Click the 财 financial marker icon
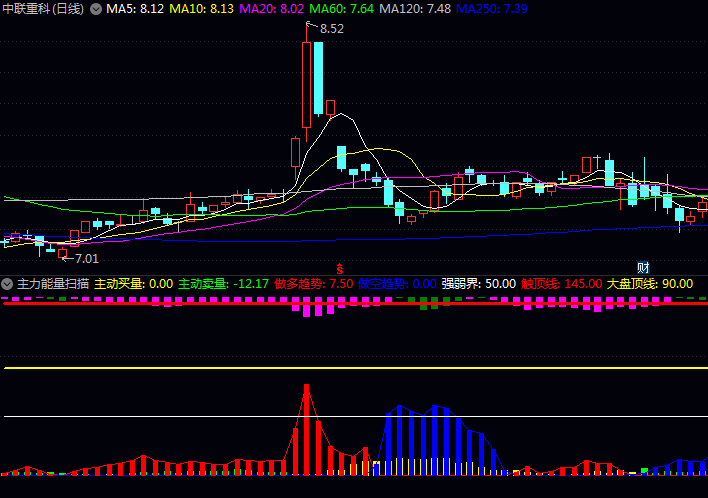Screen dimensions: 708x498 [x=644, y=267]
